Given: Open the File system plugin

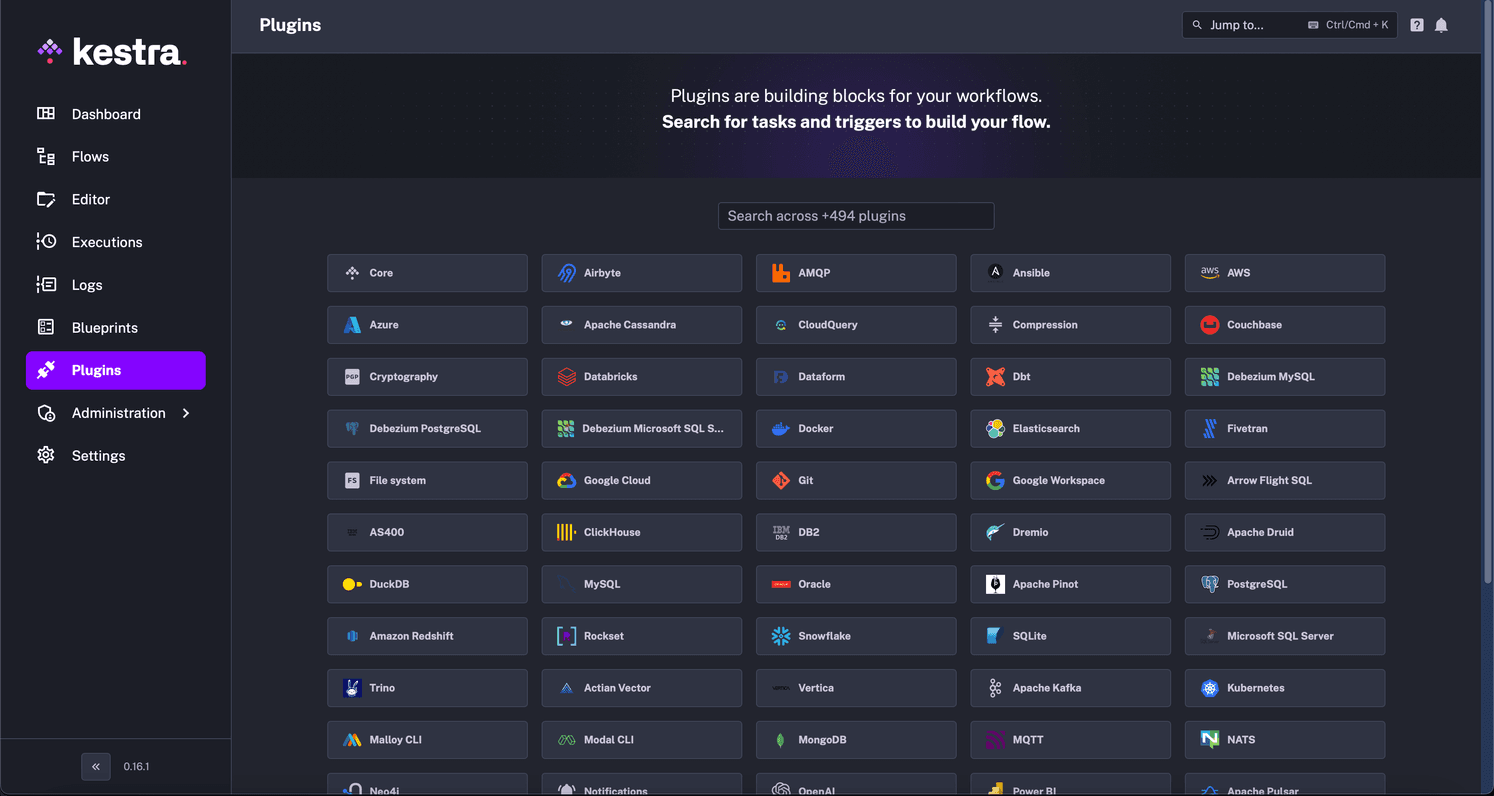Looking at the screenshot, I should (x=427, y=481).
